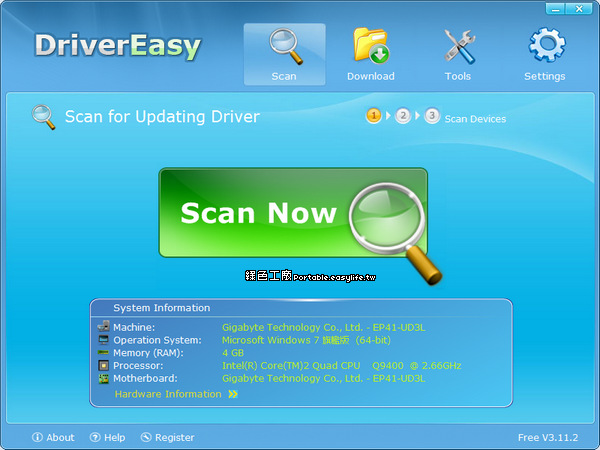Open the Hardware Information link

(x=168, y=394)
